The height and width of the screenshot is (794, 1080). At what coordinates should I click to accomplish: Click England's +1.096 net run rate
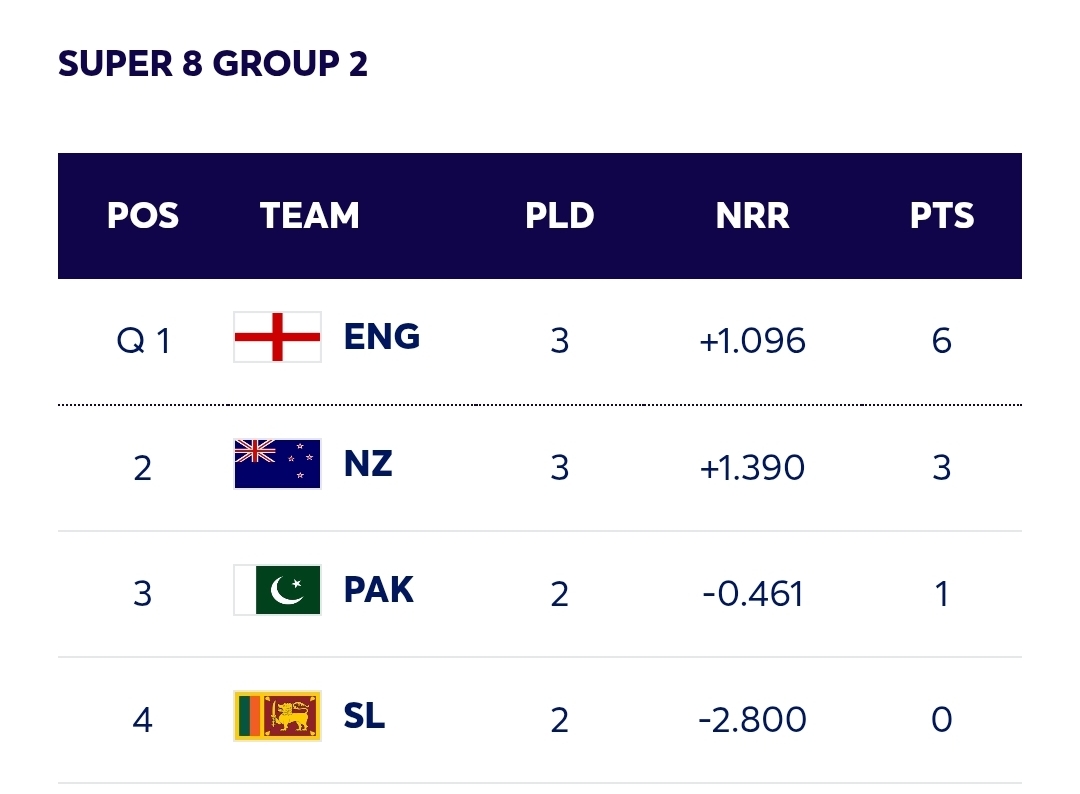[752, 341]
